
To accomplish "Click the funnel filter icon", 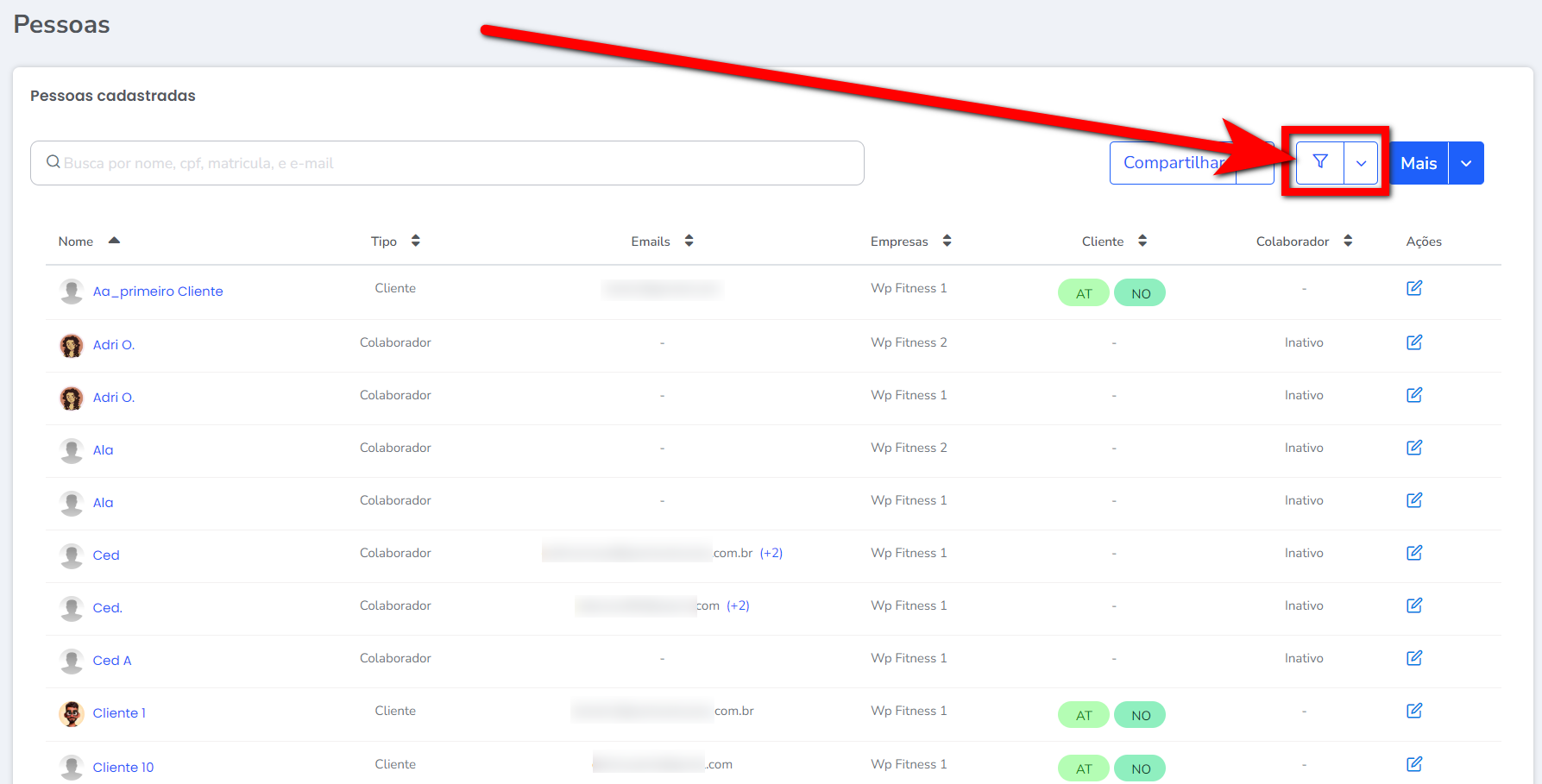I will pos(1319,162).
